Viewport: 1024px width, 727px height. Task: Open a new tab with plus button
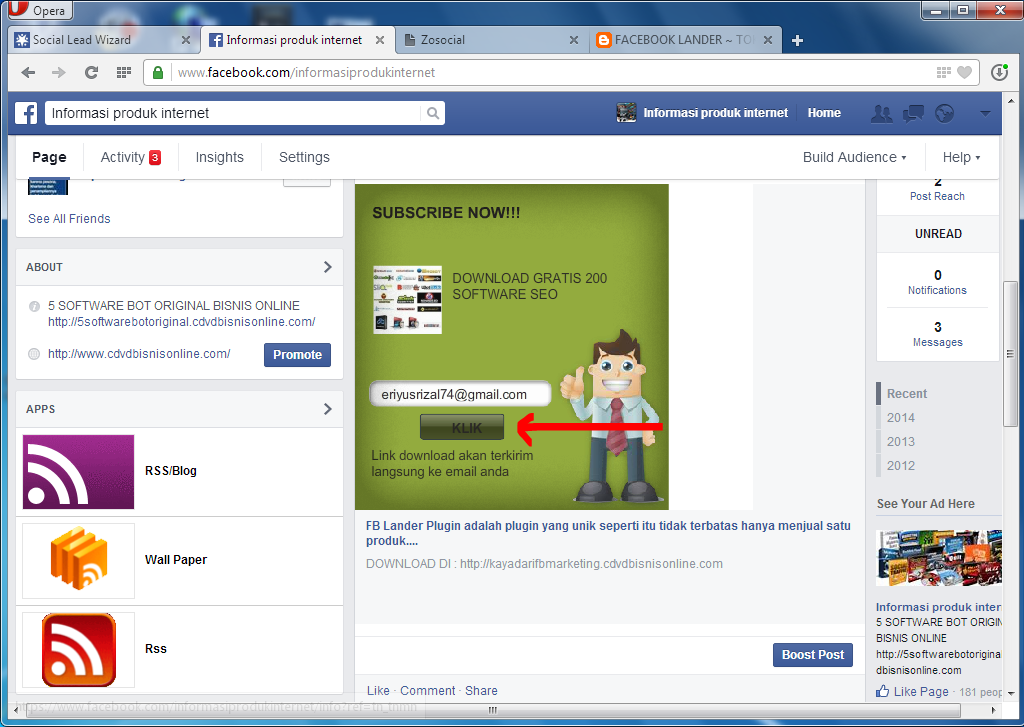pyautogui.click(x=797, y=40)
